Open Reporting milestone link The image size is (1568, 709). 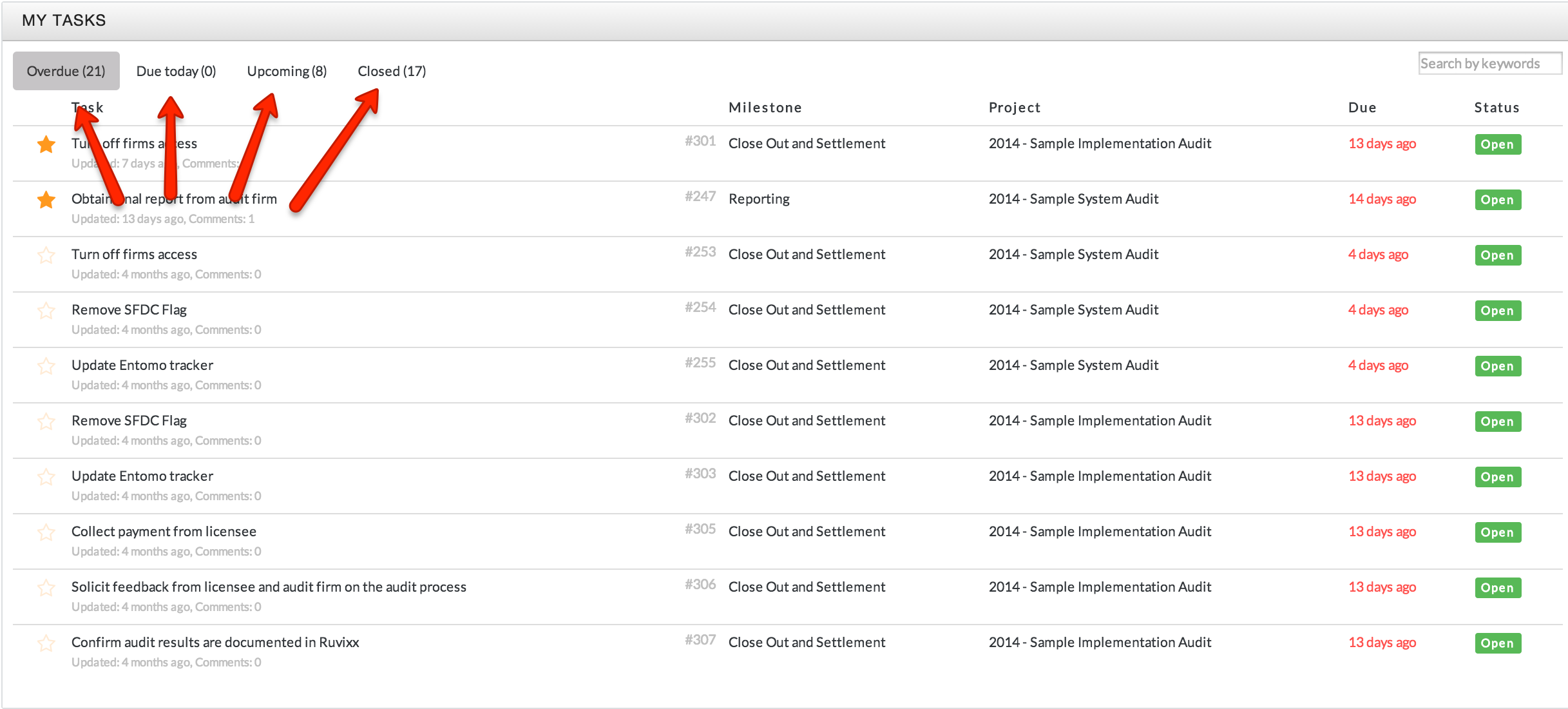(x=759, y=199)
